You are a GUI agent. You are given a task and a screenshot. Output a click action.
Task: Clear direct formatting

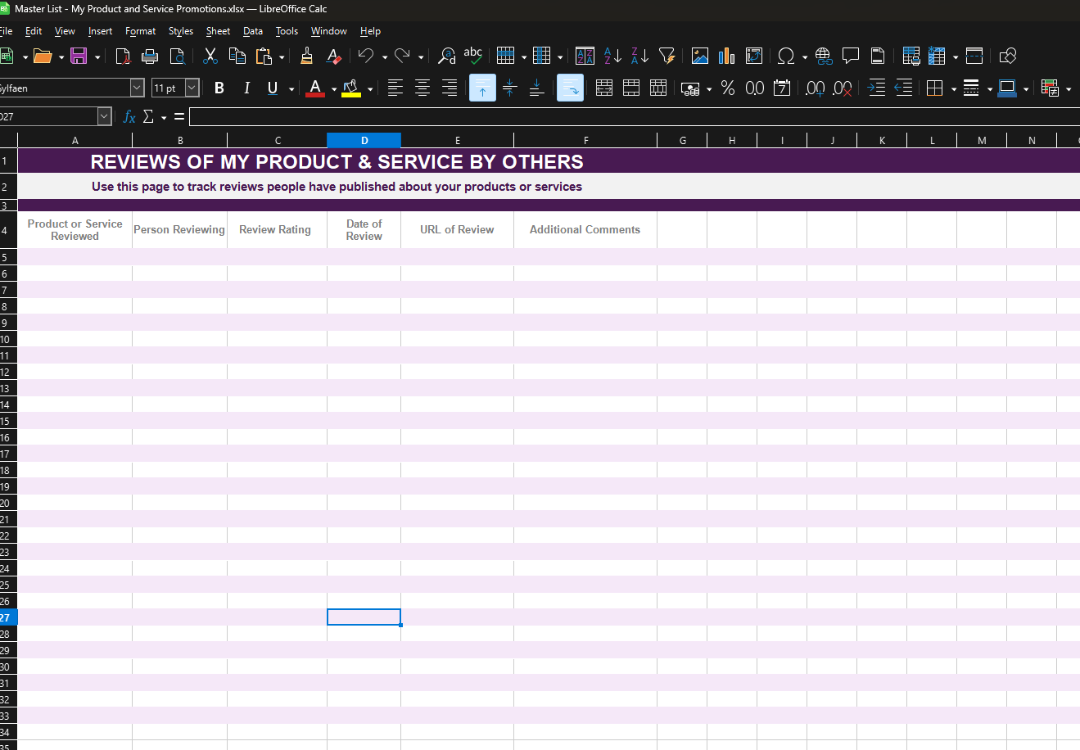point(333,56)
